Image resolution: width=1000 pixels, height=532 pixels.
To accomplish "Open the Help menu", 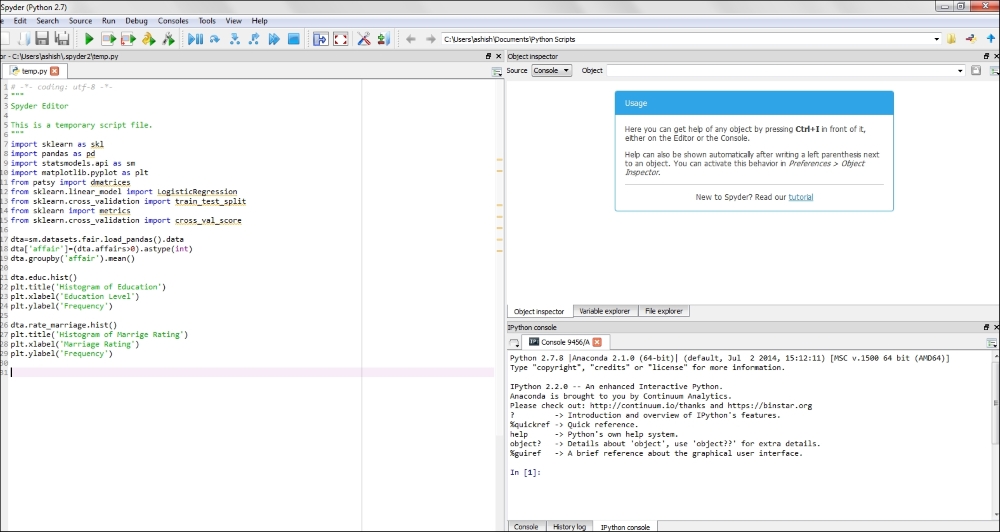I will click(x=260, y=20).
